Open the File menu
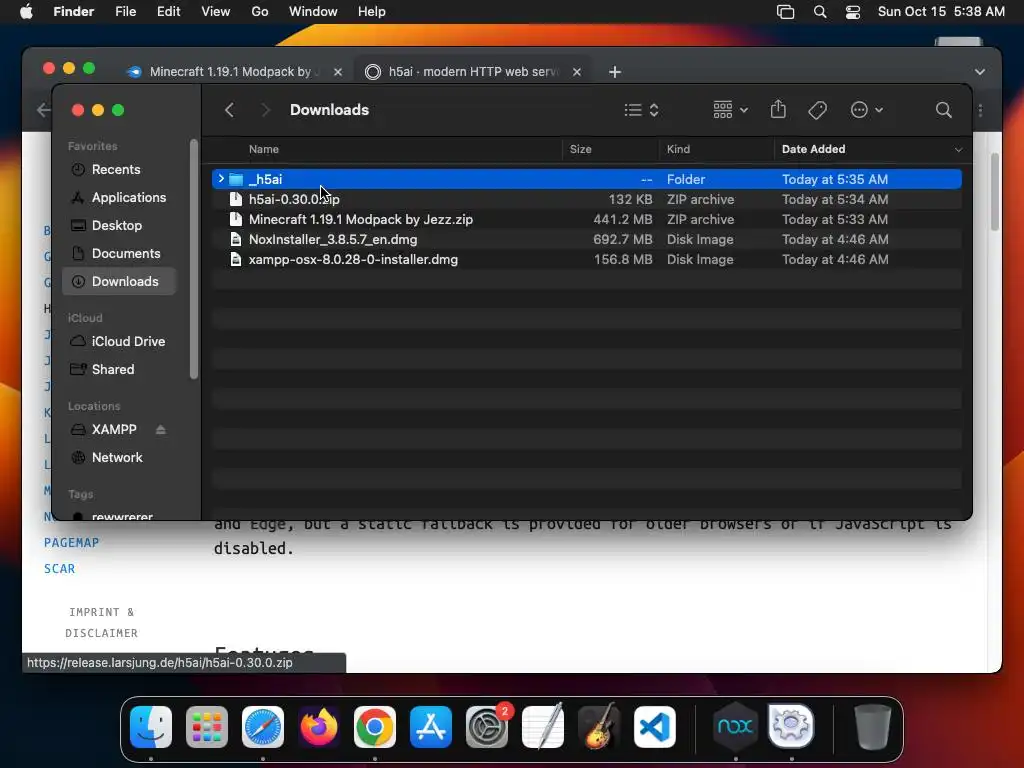 pos(125,12)
